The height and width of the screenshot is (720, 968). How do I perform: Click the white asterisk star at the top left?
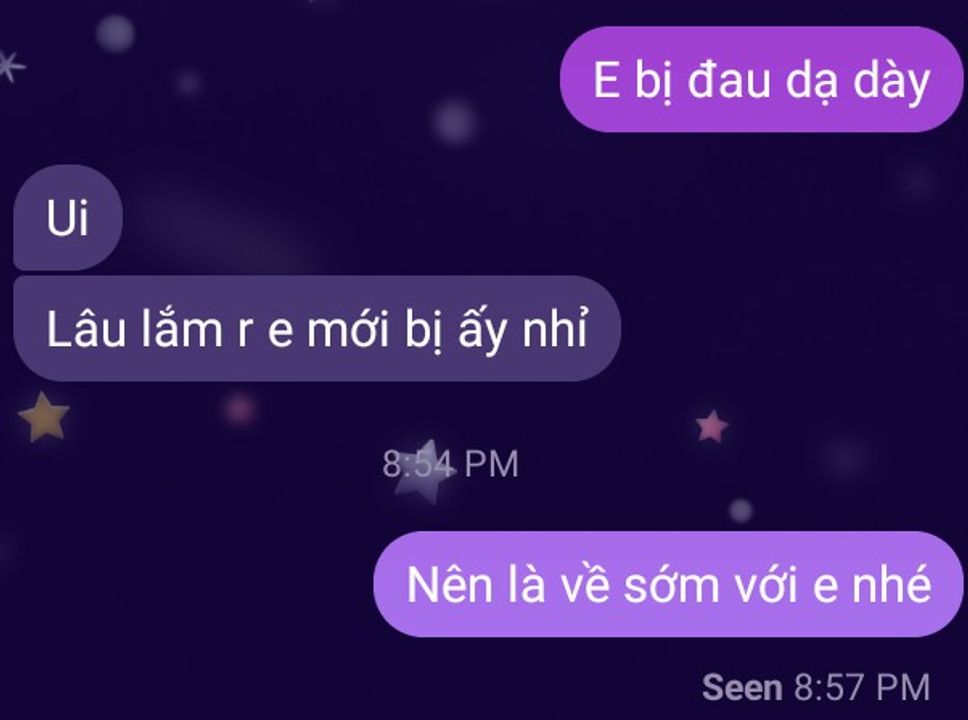click(9, 65)
